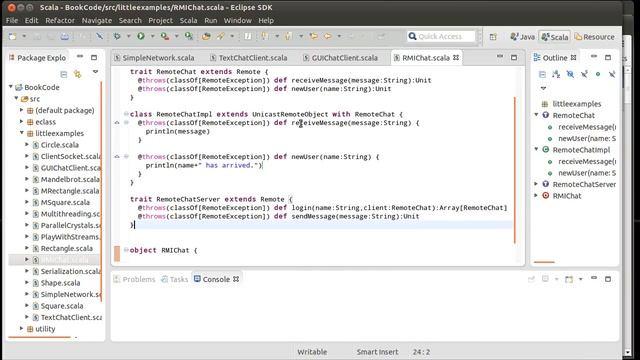Minimize the Package Explorer view
This screenshot has height=360, width=640.
pos(80,56)
